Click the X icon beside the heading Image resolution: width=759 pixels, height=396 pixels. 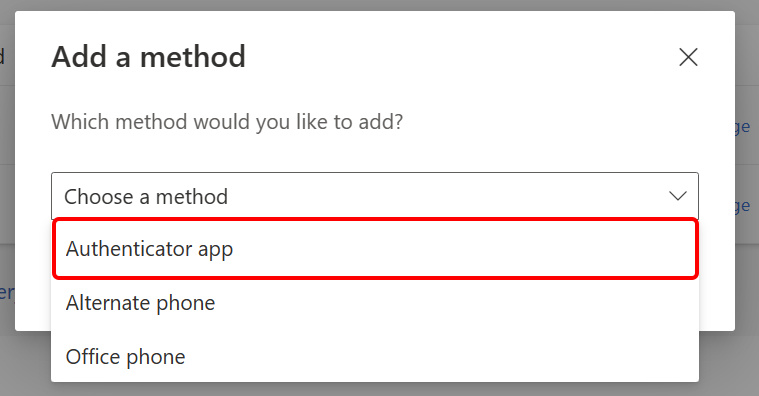coord(688,57)
